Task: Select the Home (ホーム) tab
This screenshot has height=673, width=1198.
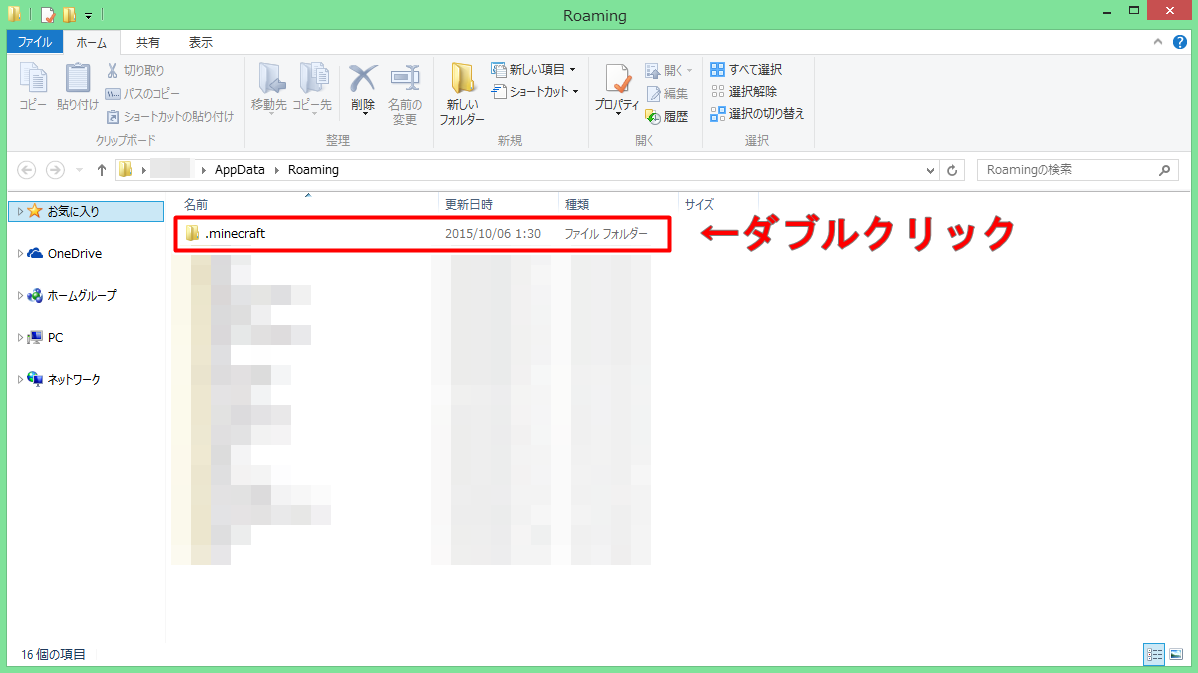Action: click(92, 43)
